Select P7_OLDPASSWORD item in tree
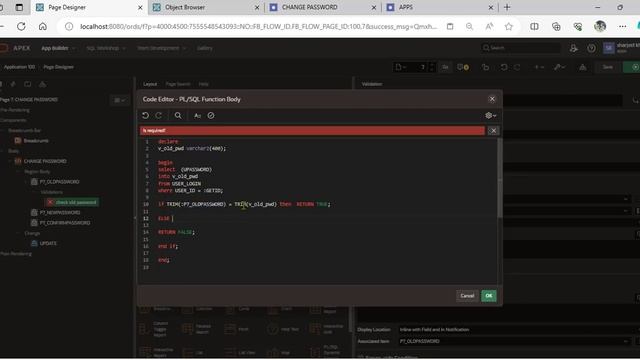 (59, 182)
